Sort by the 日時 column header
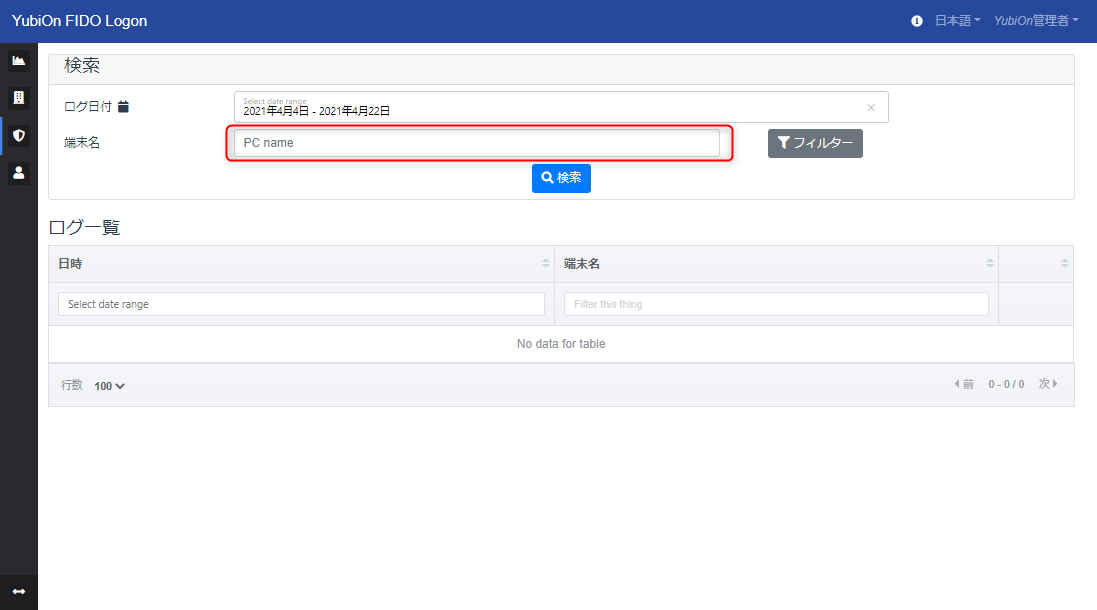This screenshot has width=1097, height=610. coord(302,264)
